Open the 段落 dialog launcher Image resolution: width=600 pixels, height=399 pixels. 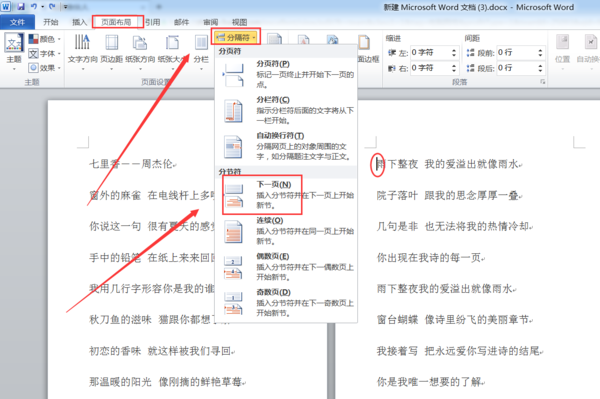[543, 82]
